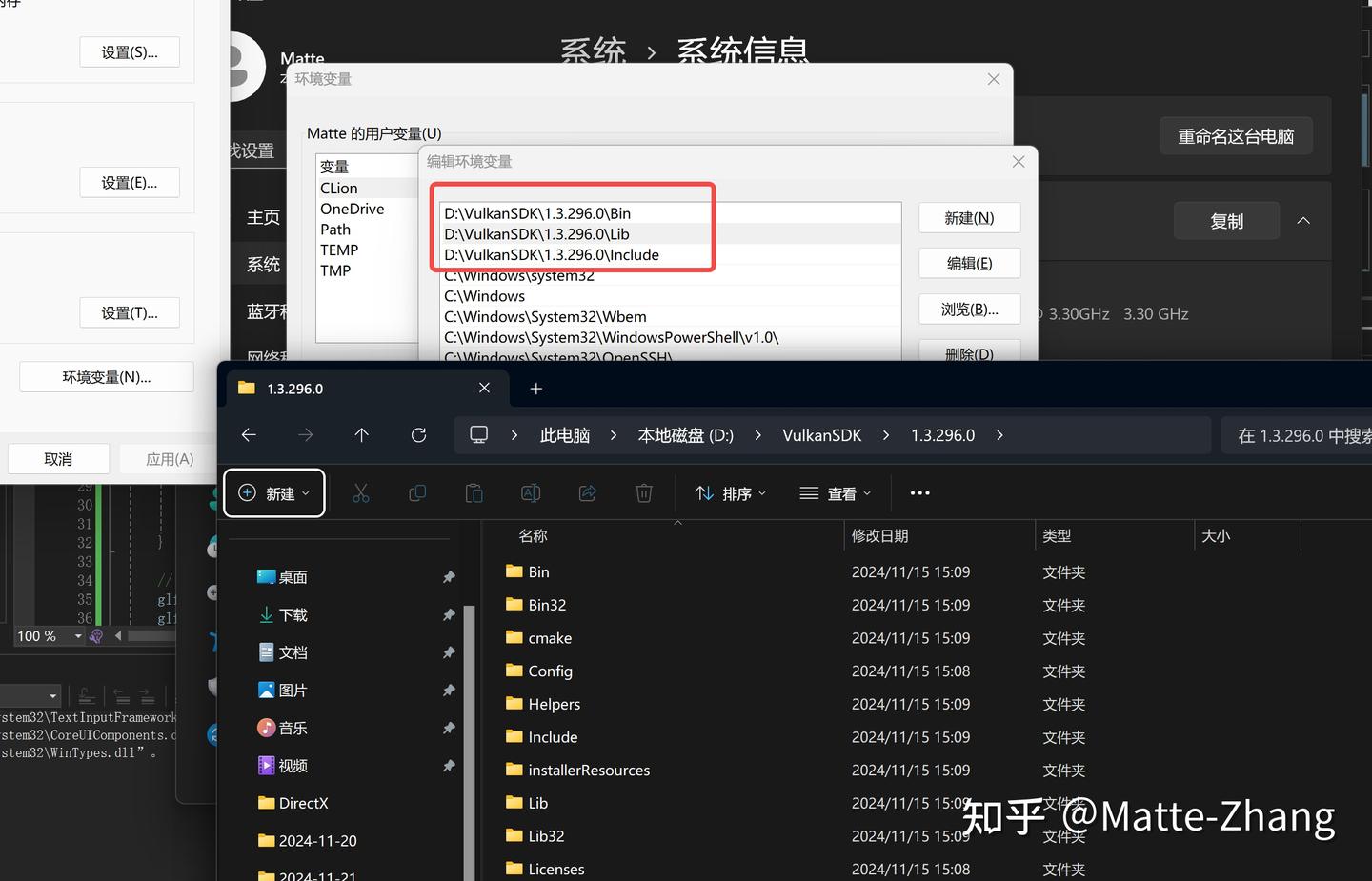Click the Share icon in the toolbar
This screenshot has width=1372, height=881.
coord(587,493)
